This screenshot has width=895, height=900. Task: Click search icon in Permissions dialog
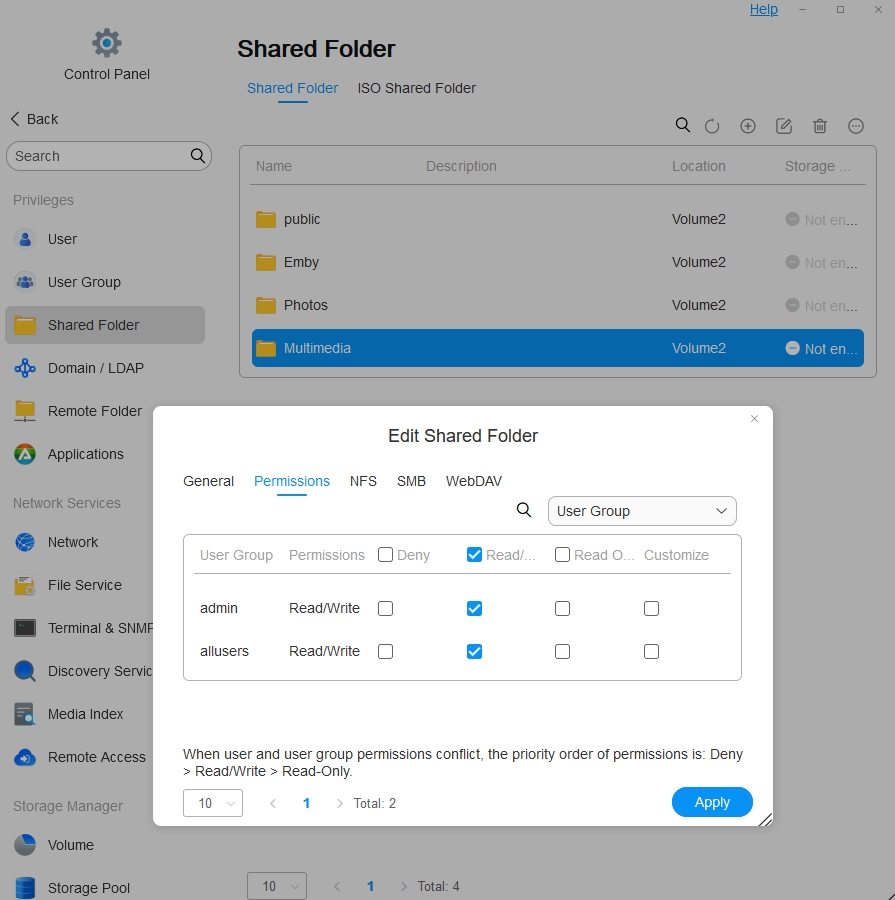coord(524,510)
